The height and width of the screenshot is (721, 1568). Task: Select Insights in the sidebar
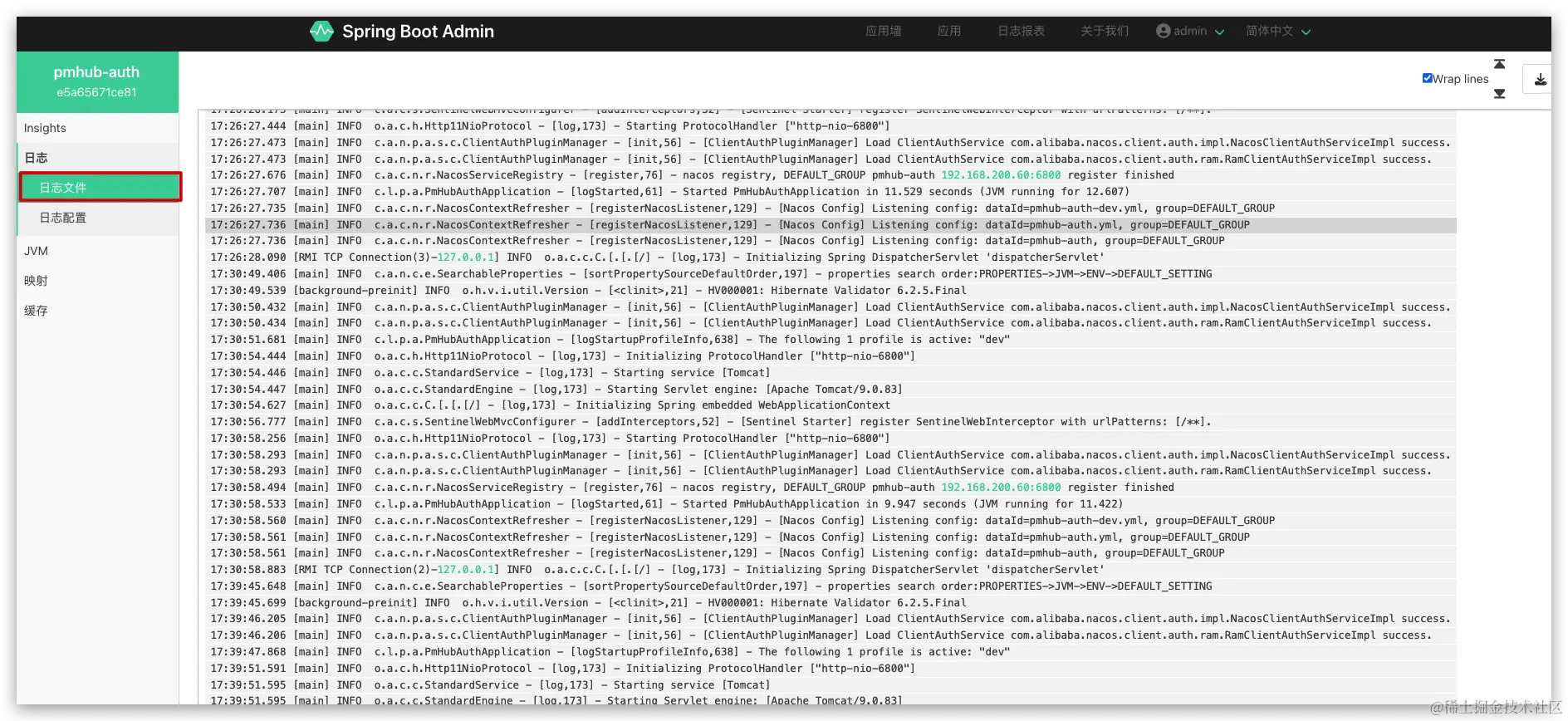98,128
